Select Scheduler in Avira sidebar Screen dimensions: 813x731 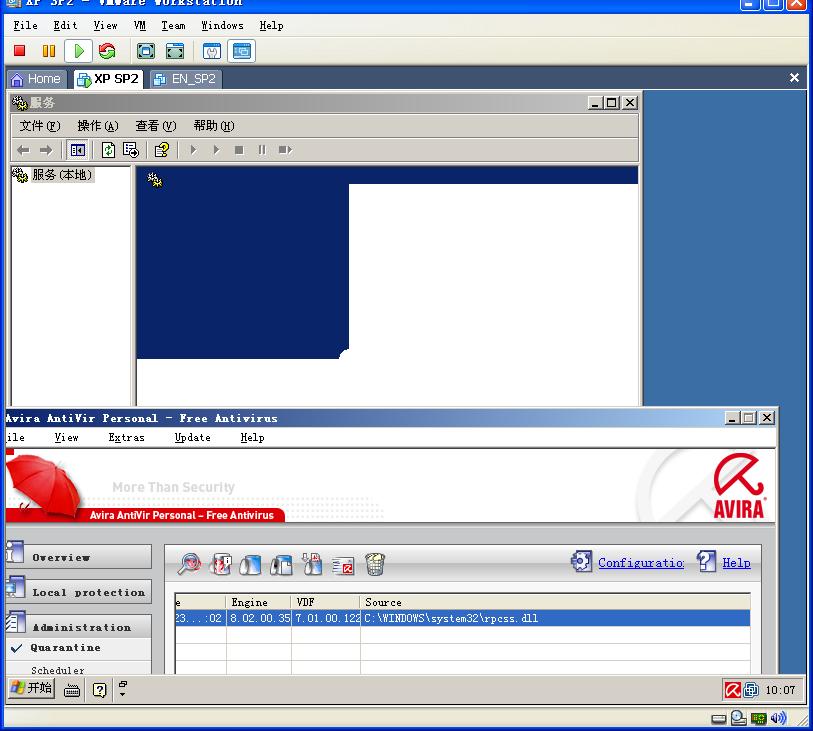tap(57, 670)
